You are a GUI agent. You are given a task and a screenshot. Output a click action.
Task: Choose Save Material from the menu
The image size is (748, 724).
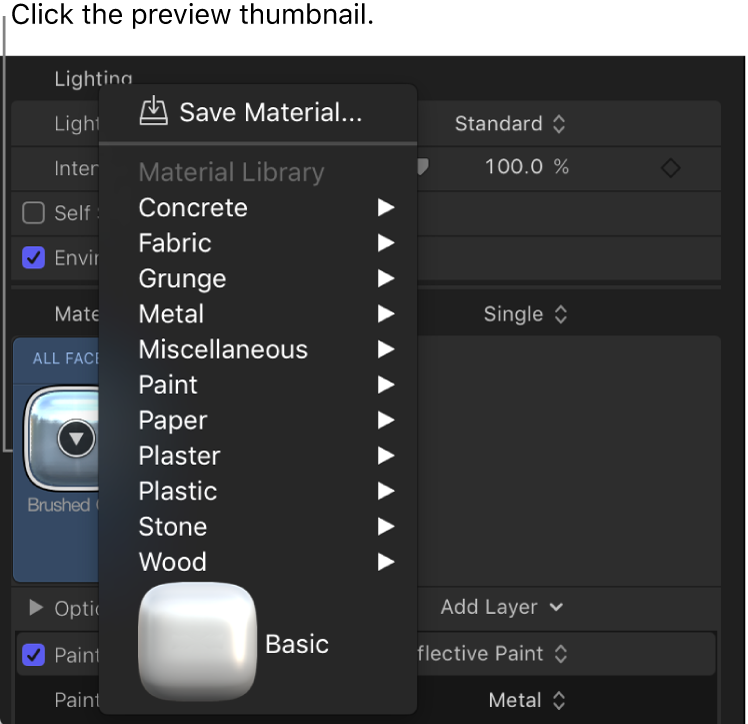(270, 112)
